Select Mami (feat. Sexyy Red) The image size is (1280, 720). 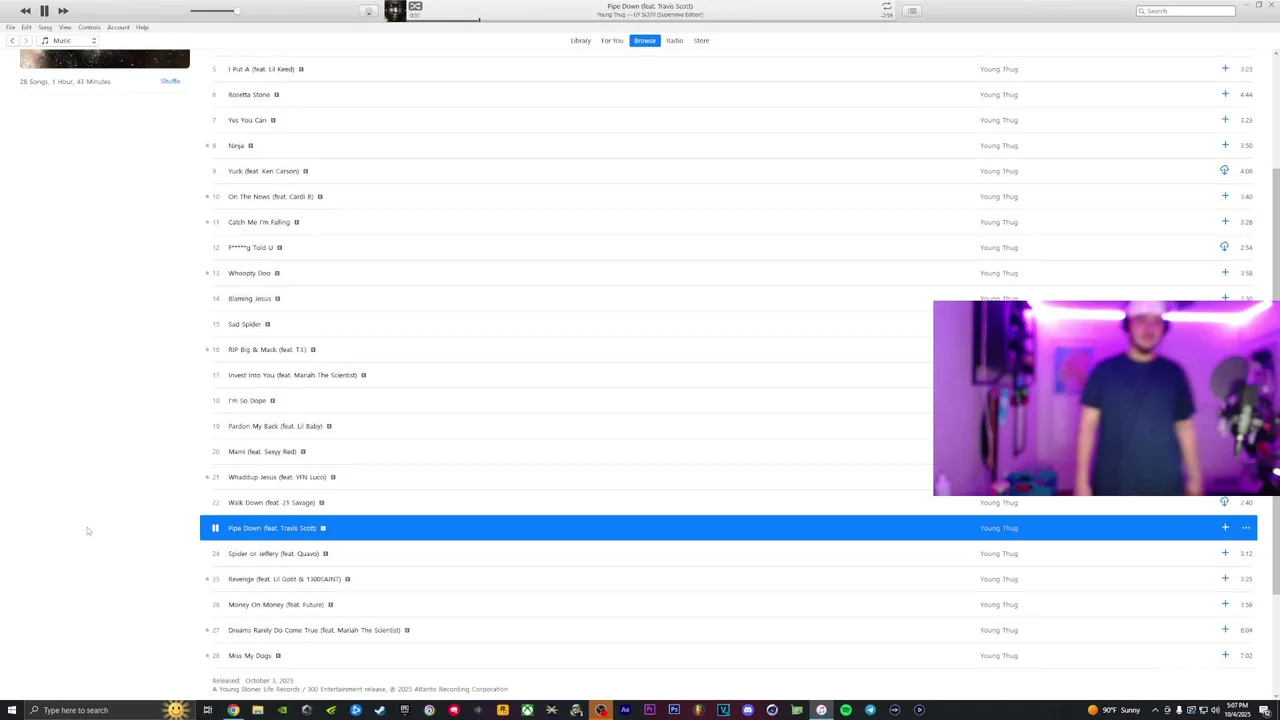pyautogui.click(x=262, y=451)
